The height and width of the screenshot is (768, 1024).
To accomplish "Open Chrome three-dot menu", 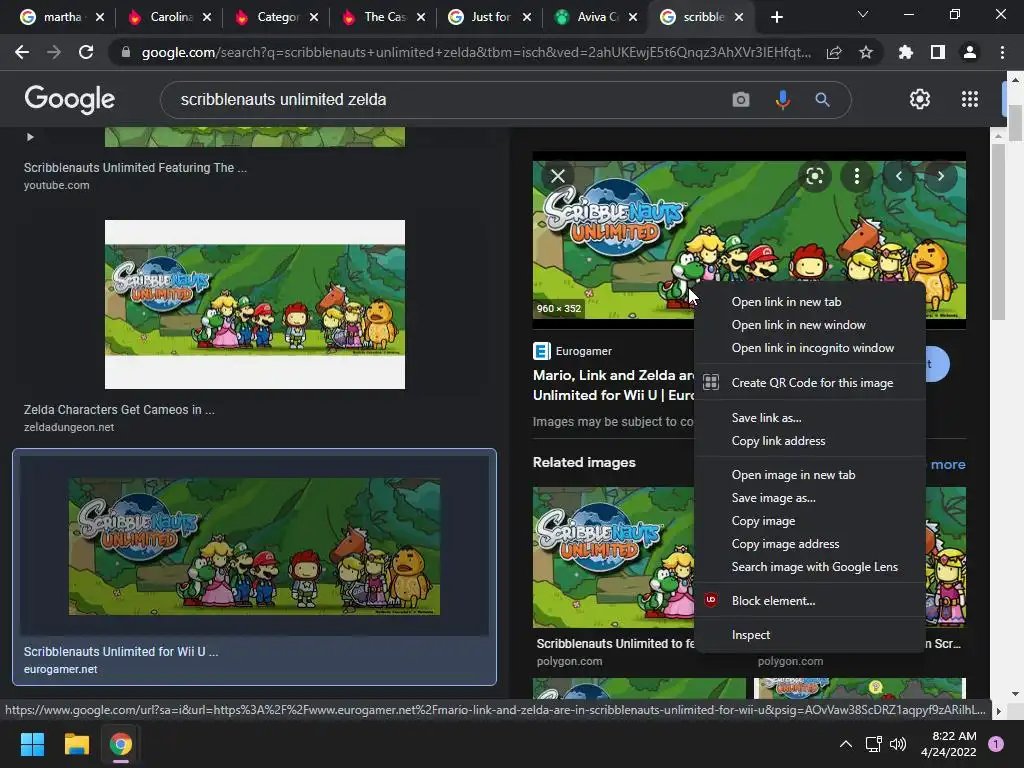I will point(1002,52).
